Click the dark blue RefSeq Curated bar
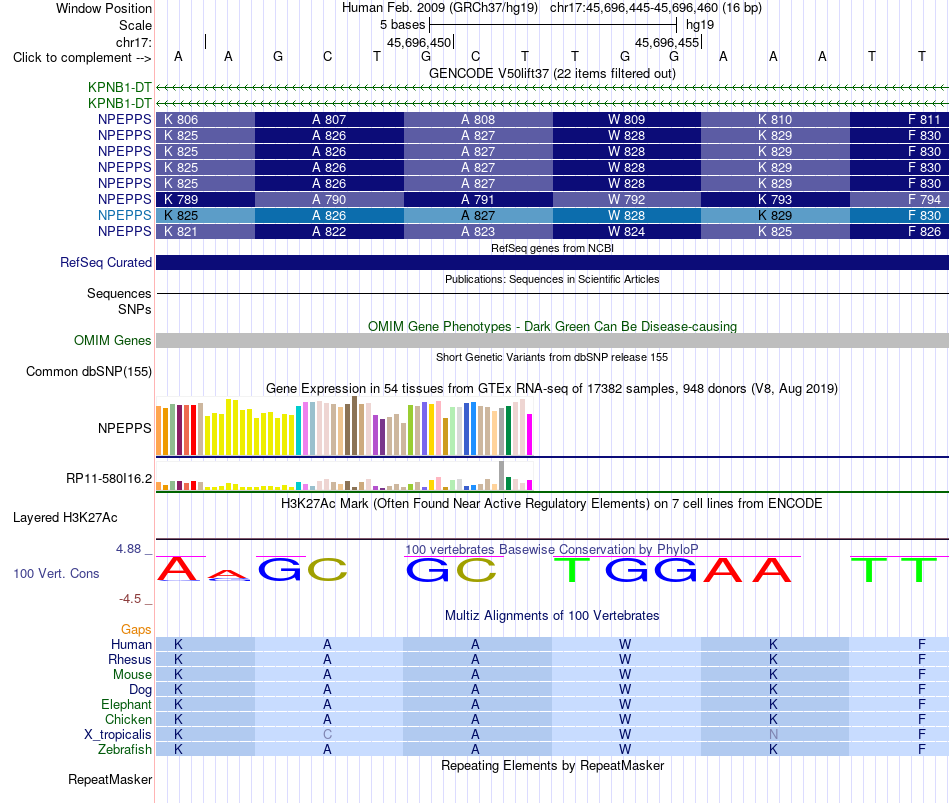Image resolution: width=950 pixels, height=803 pixels. pyautogui.click(x=552, y=262)
